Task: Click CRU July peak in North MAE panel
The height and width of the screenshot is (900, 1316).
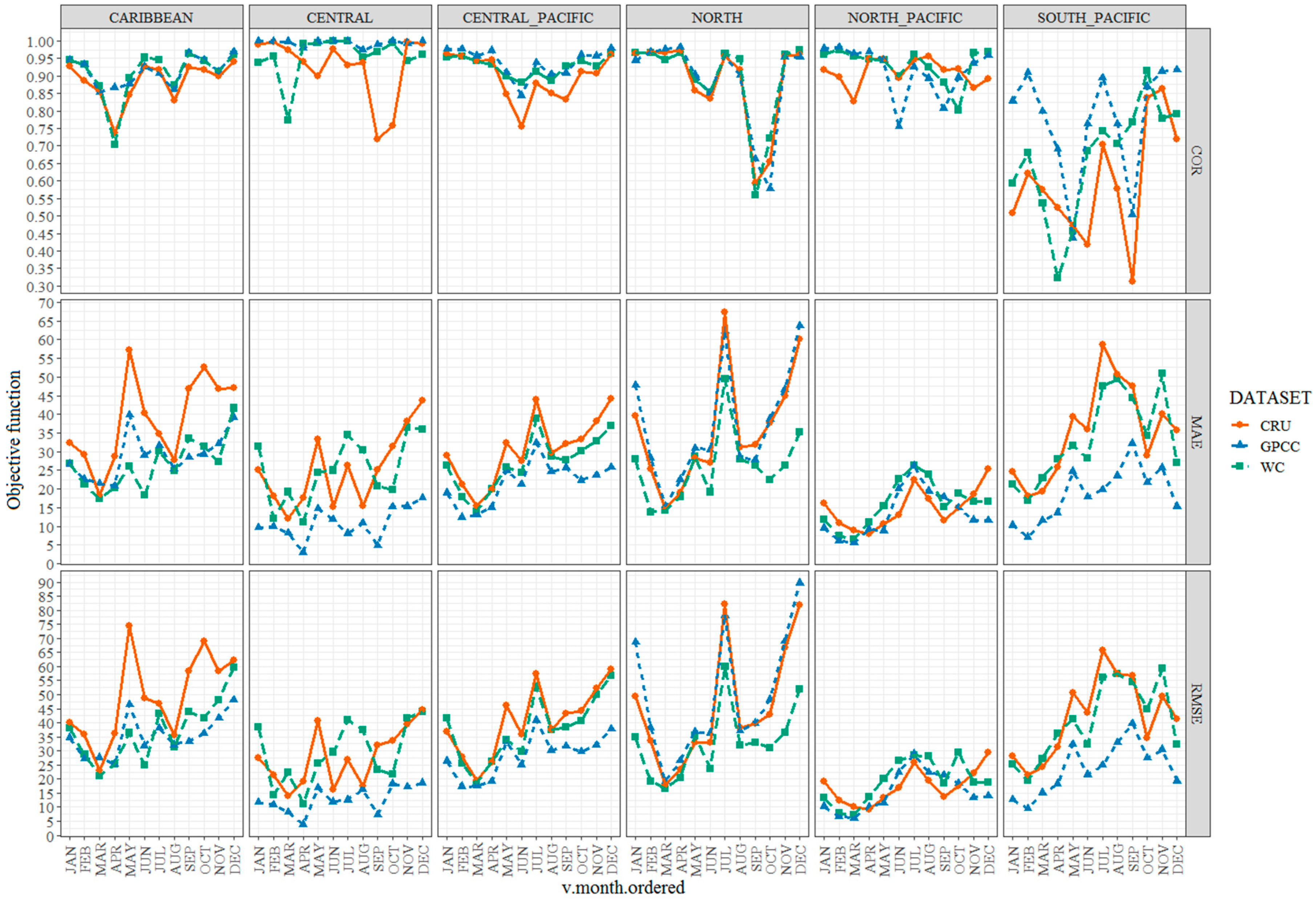Action: [x=724, y=312]
